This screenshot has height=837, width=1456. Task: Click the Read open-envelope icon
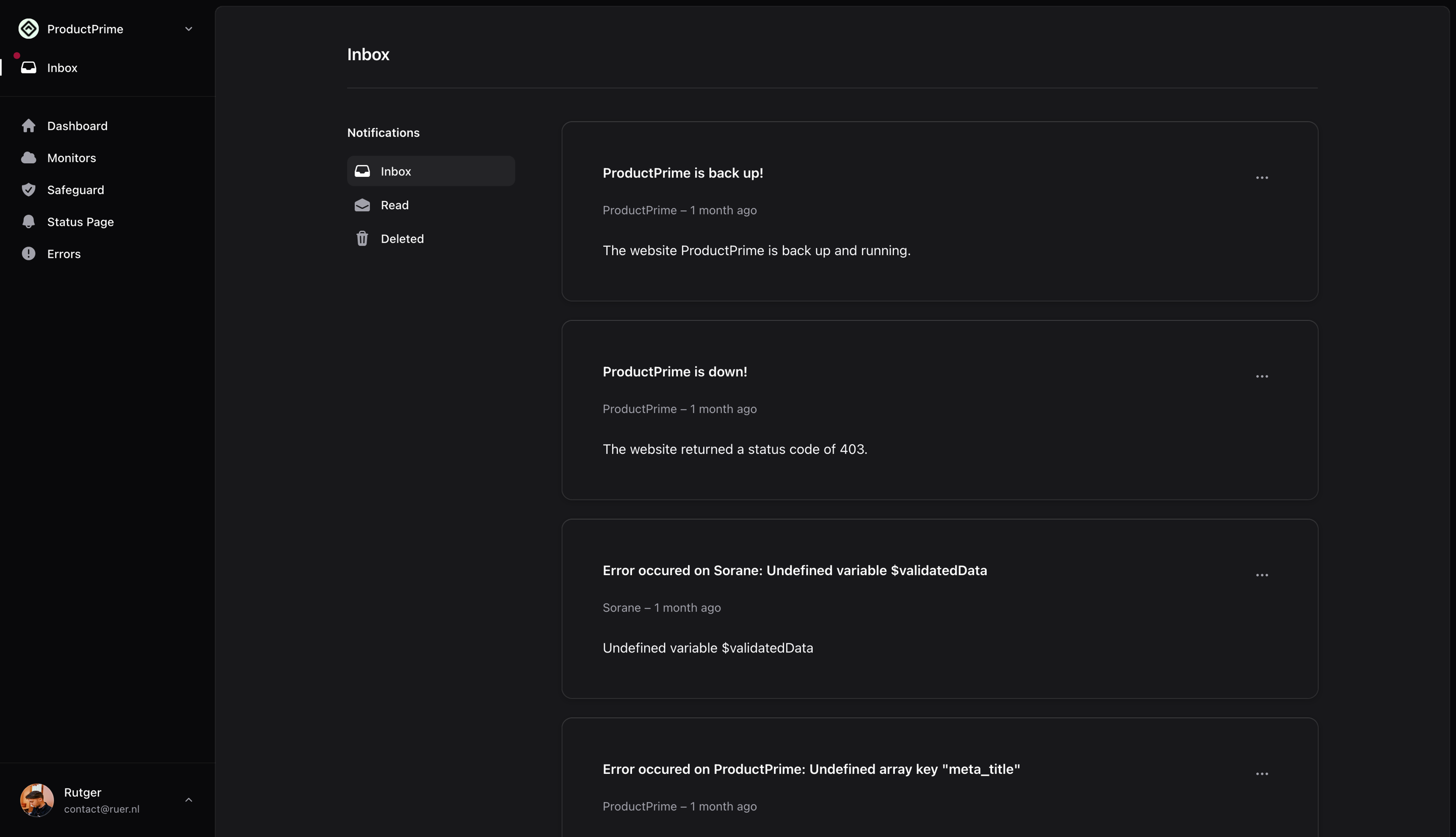point(362,205)
